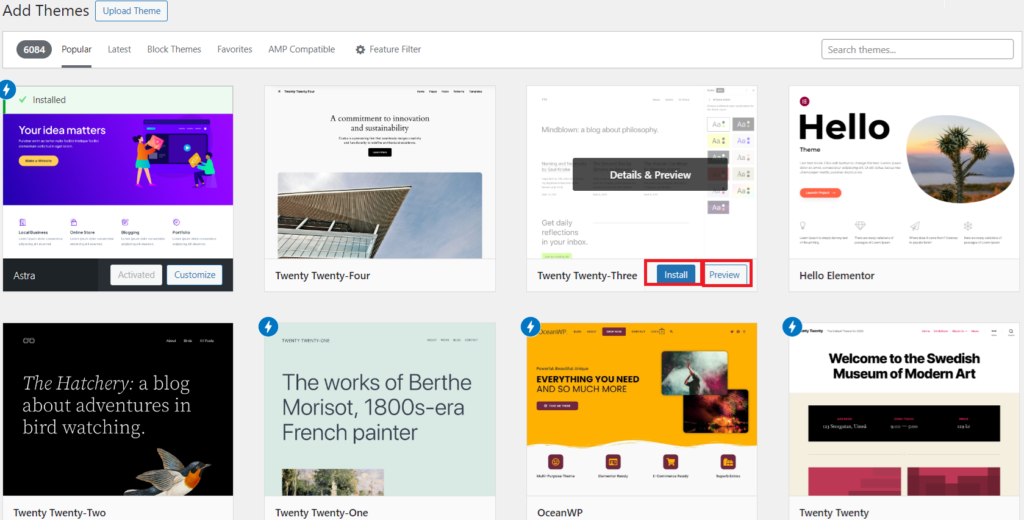Click the AMP lightning icon on Astra

(7, 89)
